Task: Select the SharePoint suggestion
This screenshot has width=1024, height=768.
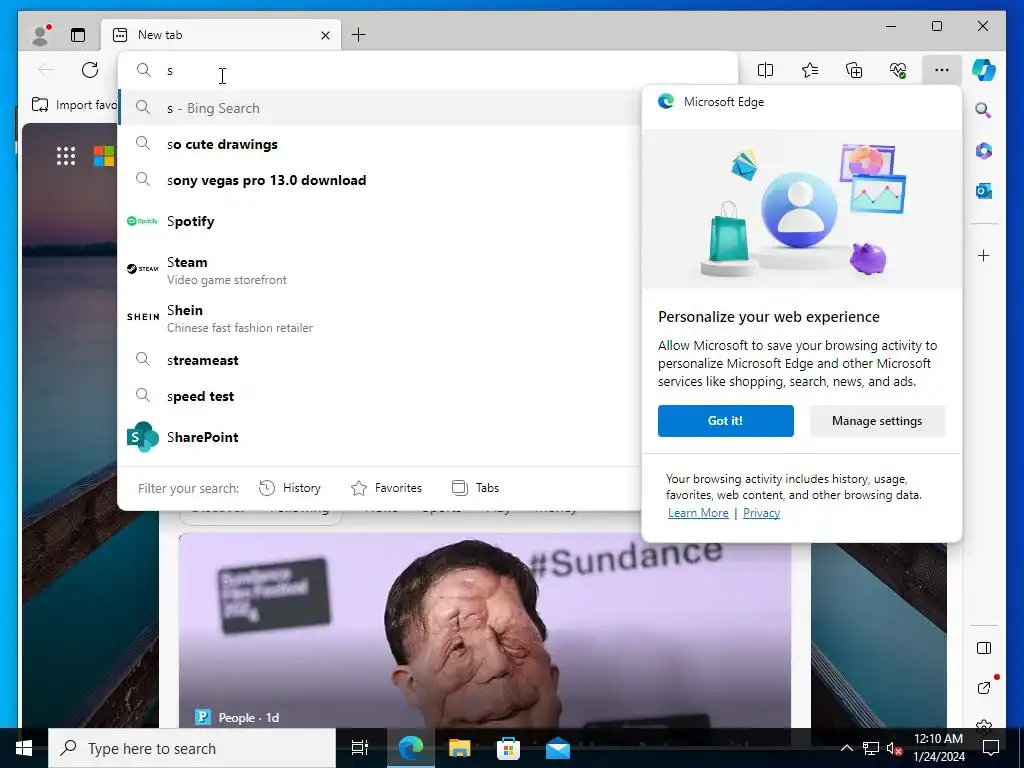Action: (x=379, y=437)
